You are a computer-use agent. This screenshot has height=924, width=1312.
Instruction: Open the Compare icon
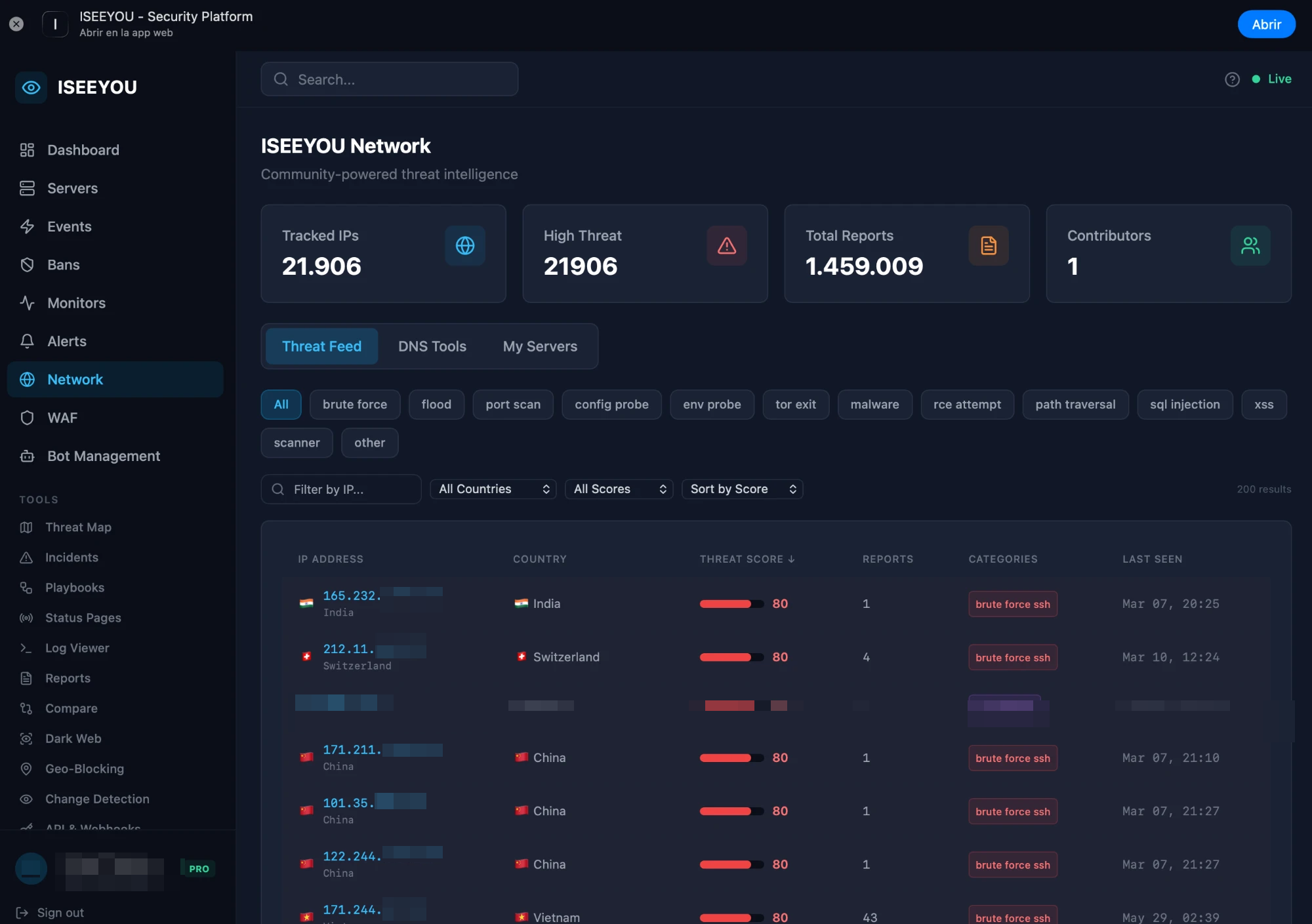[26, 708]
